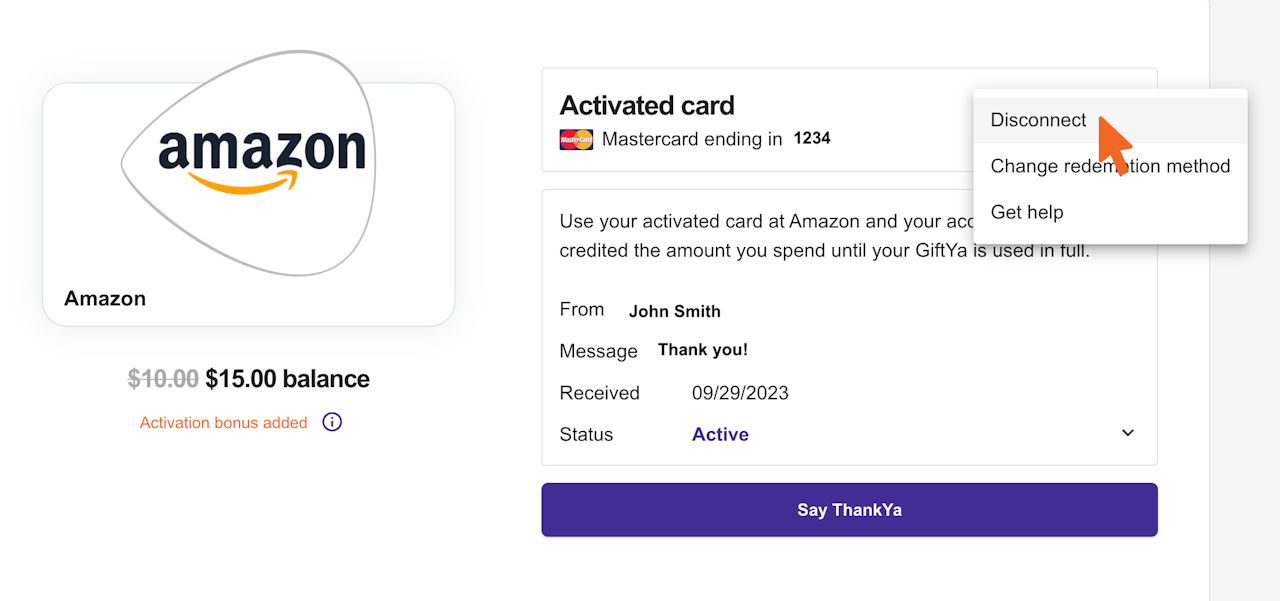Click the activated card usage description
The width and height of the screenshot is (1280, 601).
[760, 236]
